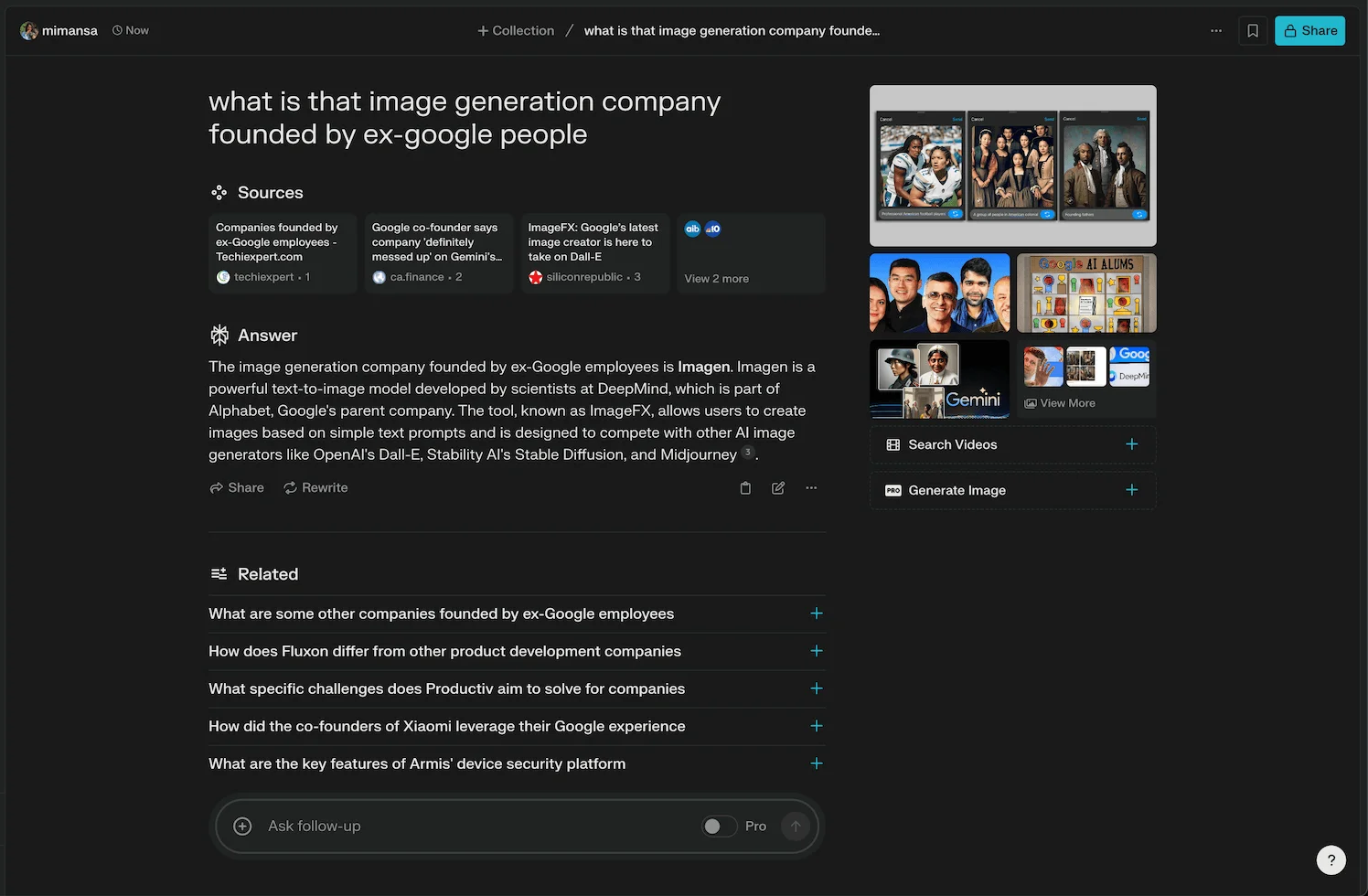Expand 'How does Fluxon differ from other product development companies'
The height and width of the screenshot is (896, 1368).
[x=817, y=651]
